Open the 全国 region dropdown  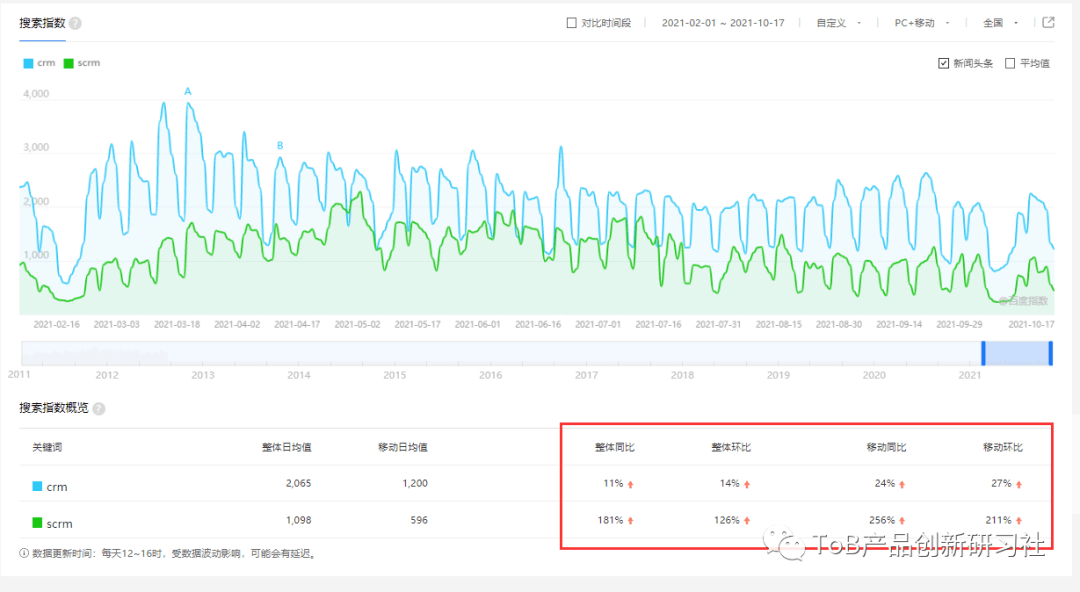click(x=996, y=21)
